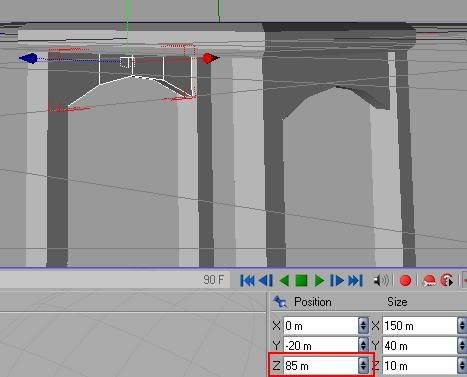Click Position Z field showing 85 m
Viewport: 467px width, 377px height.
(321, 366)
